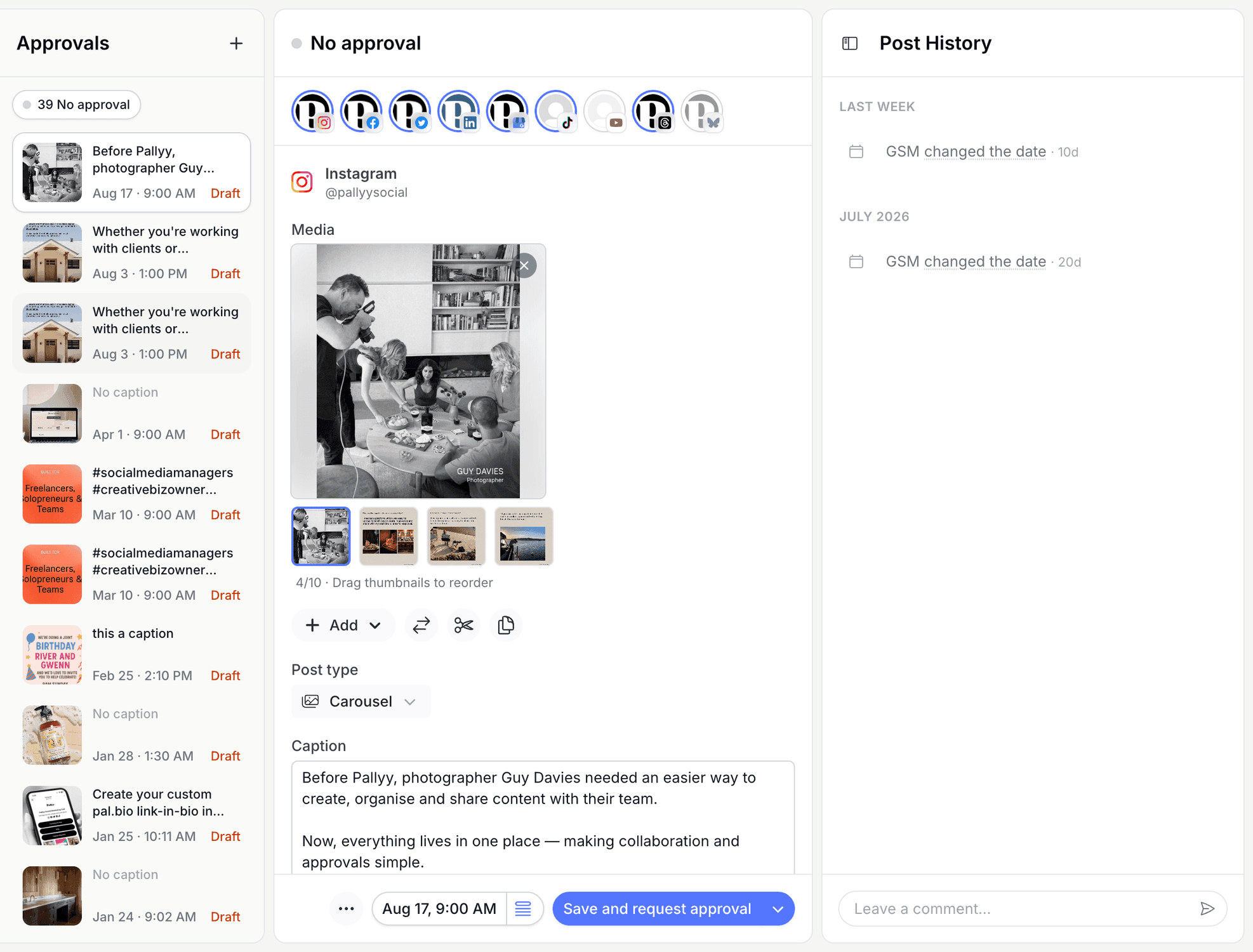This screenshot has width=1253, height=952.
Task: Enable the YouTube account avatar
Action: 605,111
